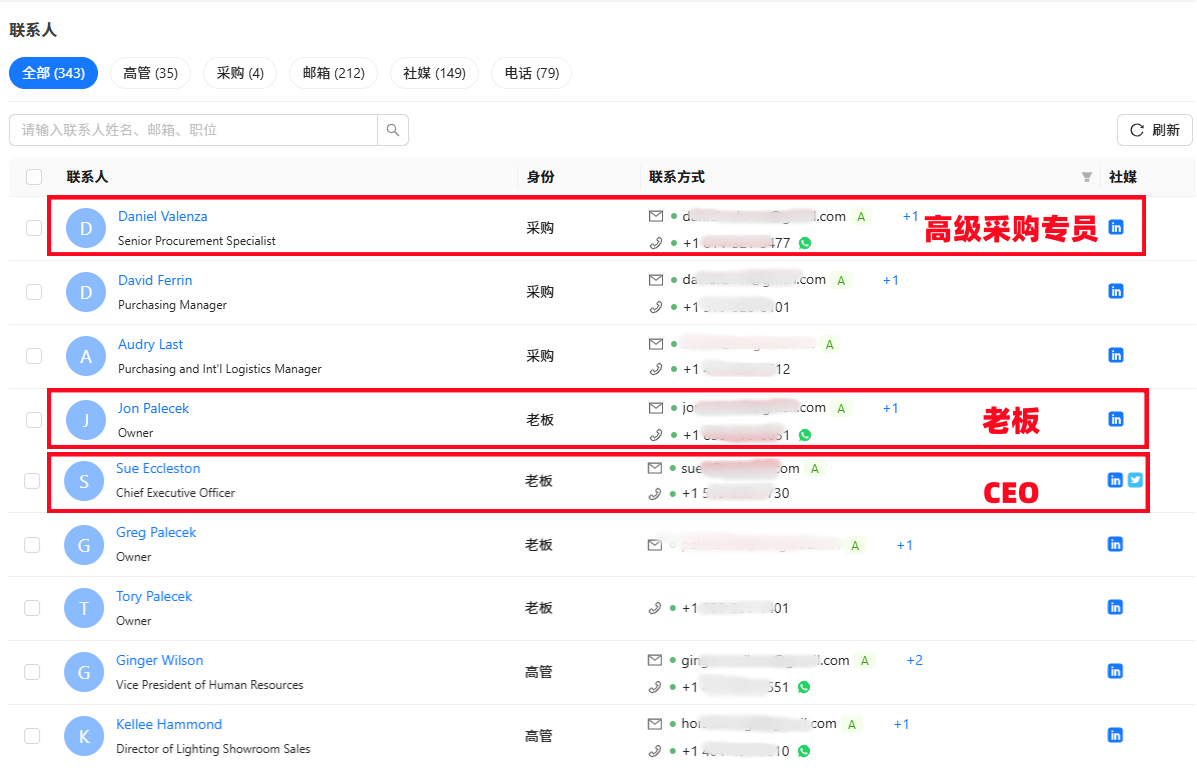This screenshot has height=768, width=1197.
Task: Open Tory Palecek's contact name link
Action: [154, 596]
